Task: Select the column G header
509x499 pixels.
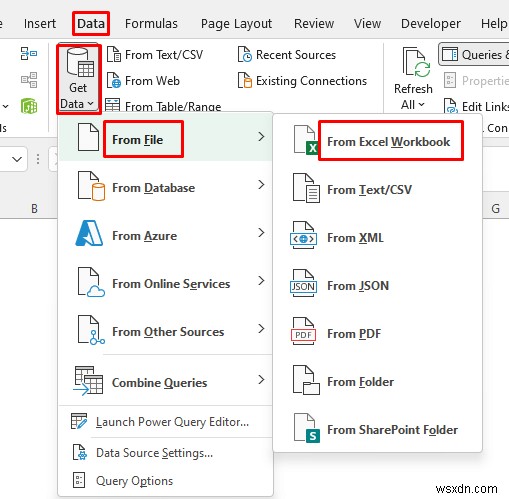Action: tap(495, 209)
